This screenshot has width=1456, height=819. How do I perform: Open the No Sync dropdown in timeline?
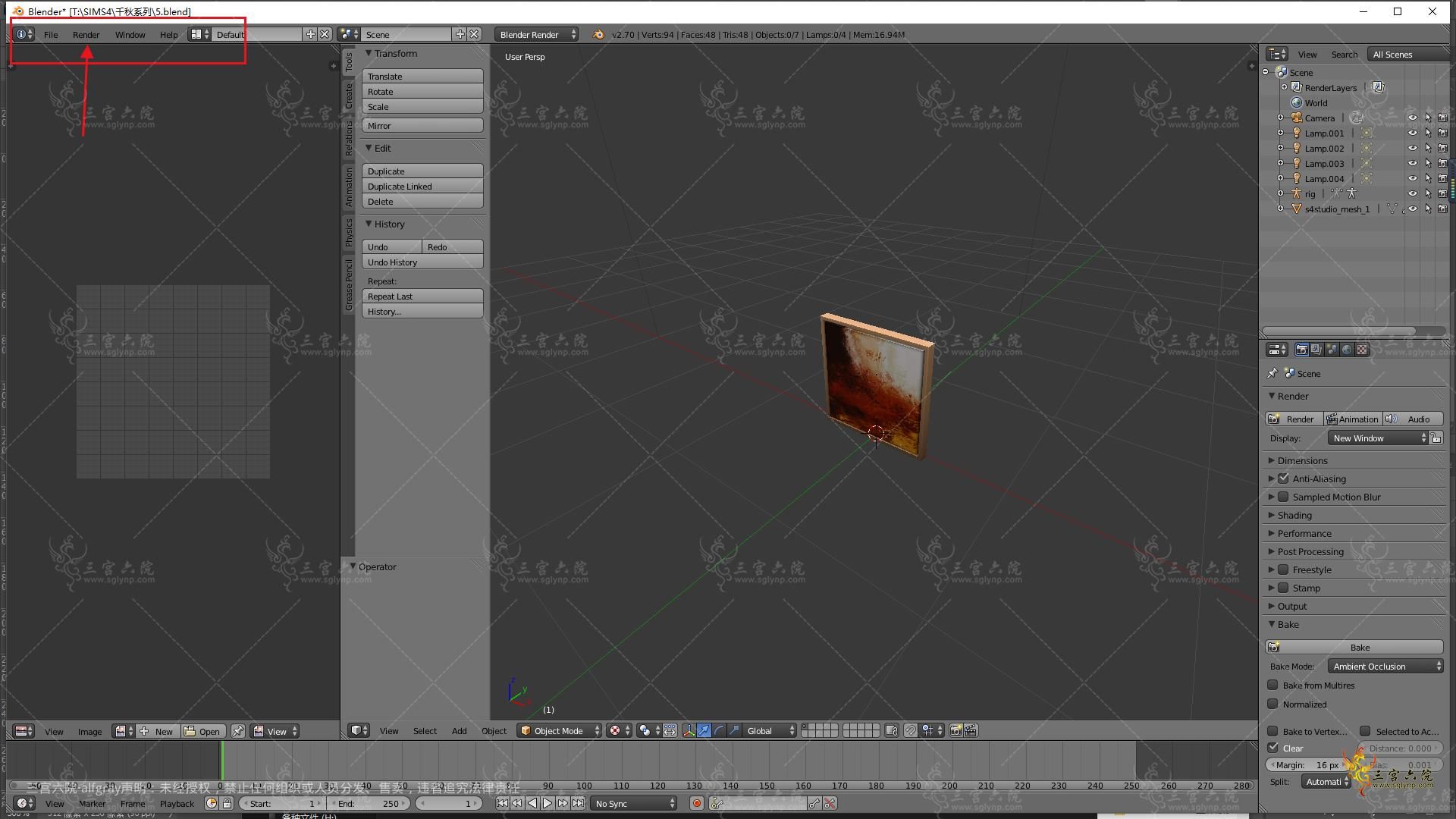pos(634,804)
